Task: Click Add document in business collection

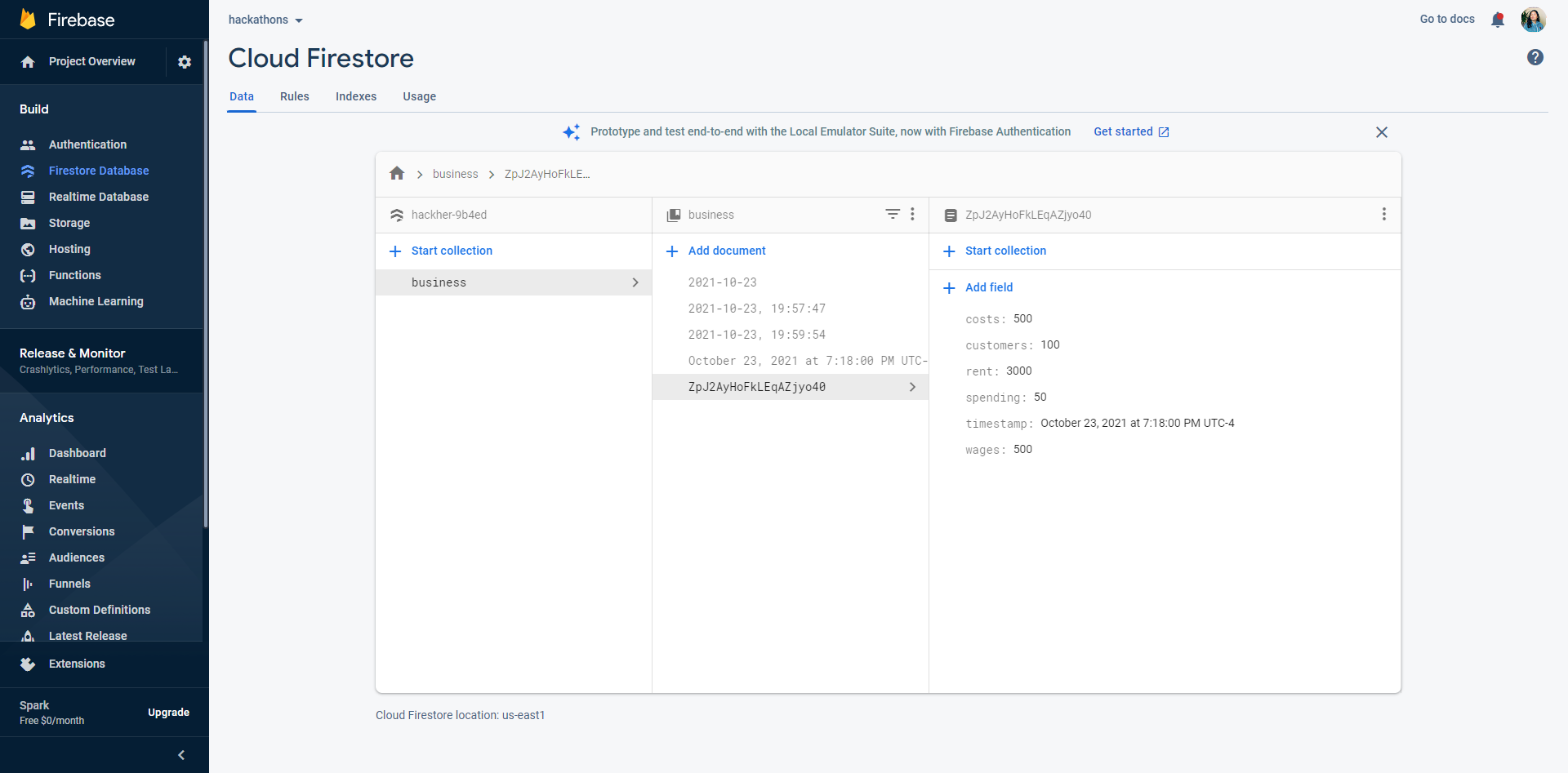Action: coord(726,251)
